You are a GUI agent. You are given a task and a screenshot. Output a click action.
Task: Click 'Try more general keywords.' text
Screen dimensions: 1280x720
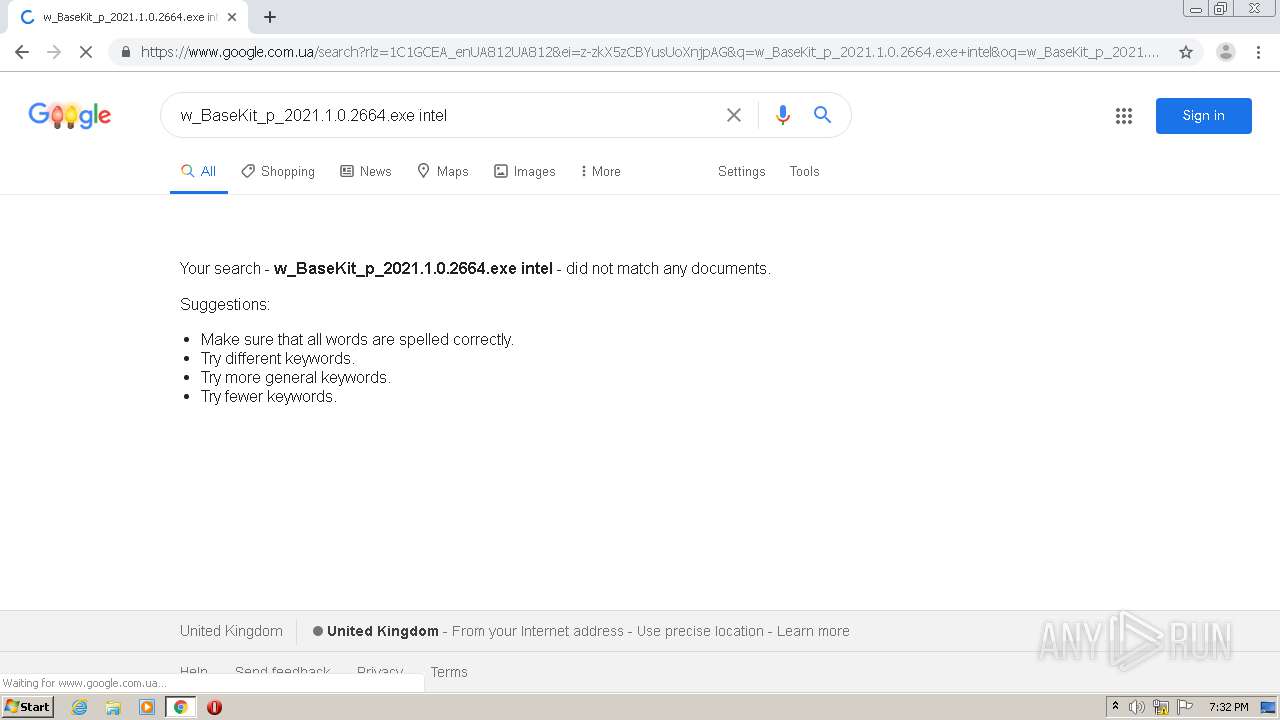[x=296, y=377]
